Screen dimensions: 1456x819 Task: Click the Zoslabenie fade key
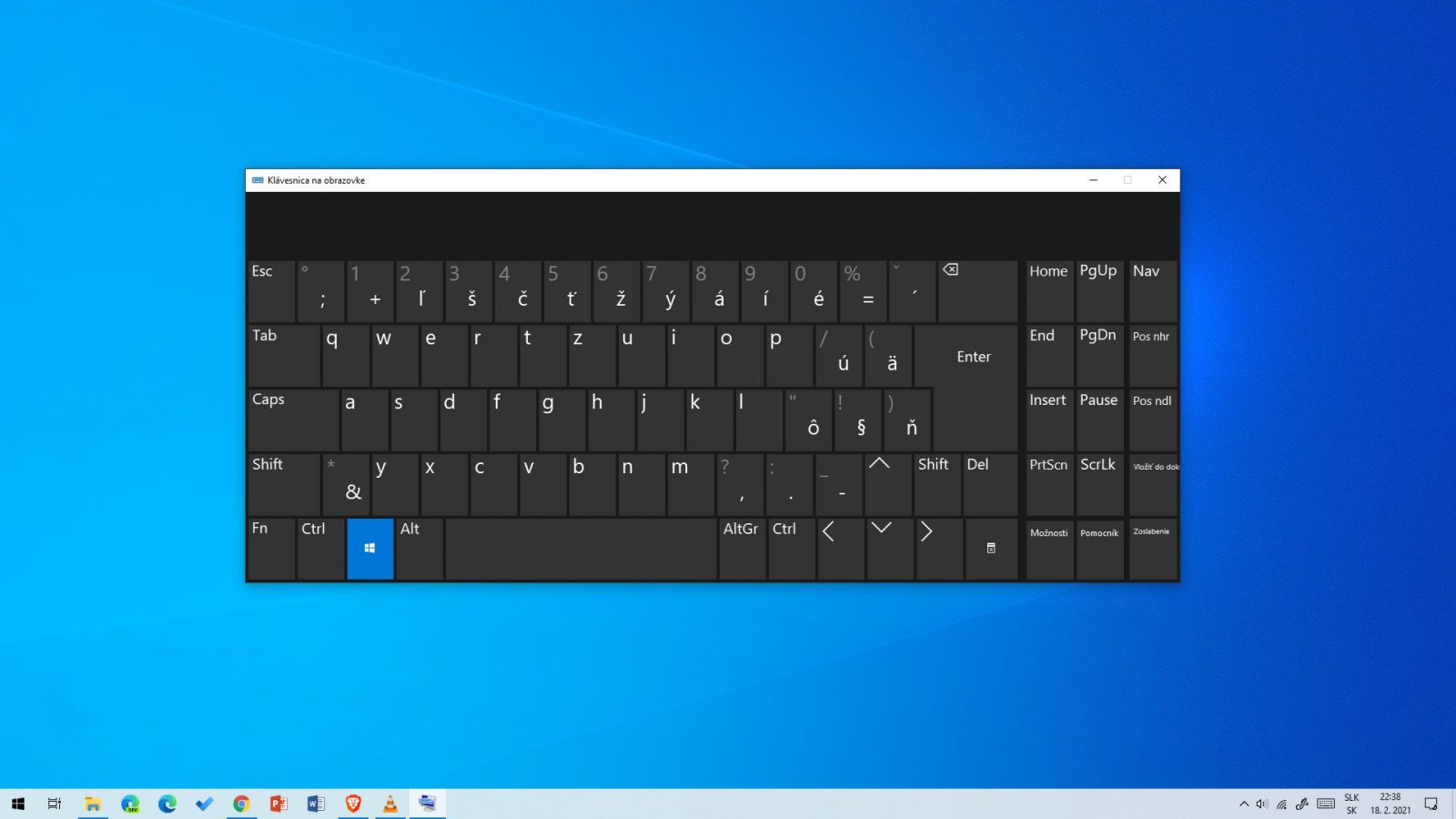coord(1153,549)
